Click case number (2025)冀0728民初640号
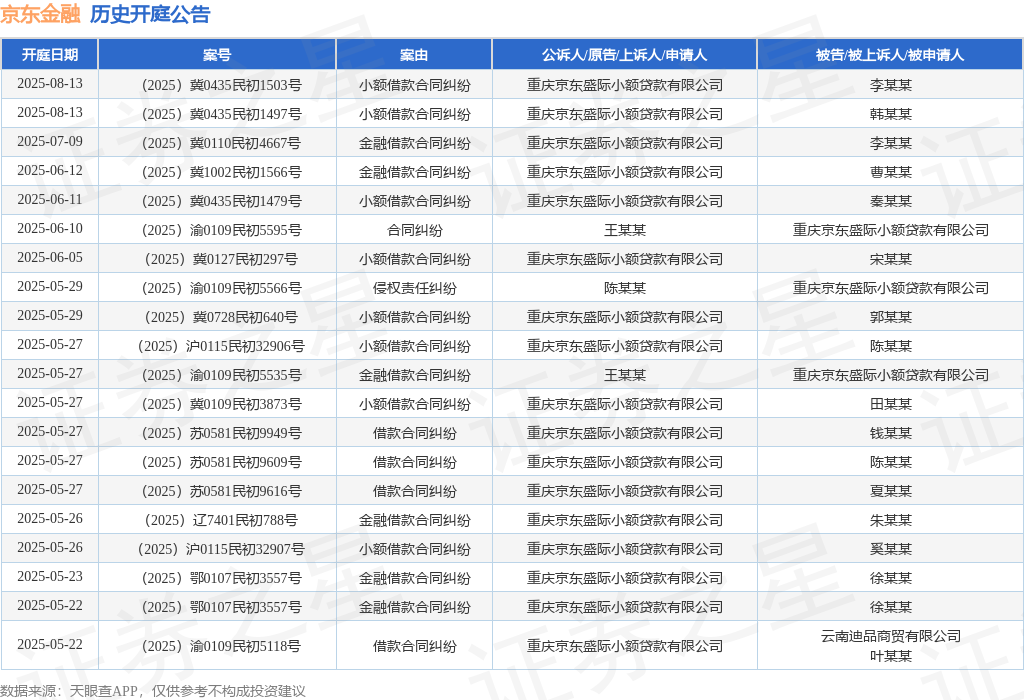 221,317
